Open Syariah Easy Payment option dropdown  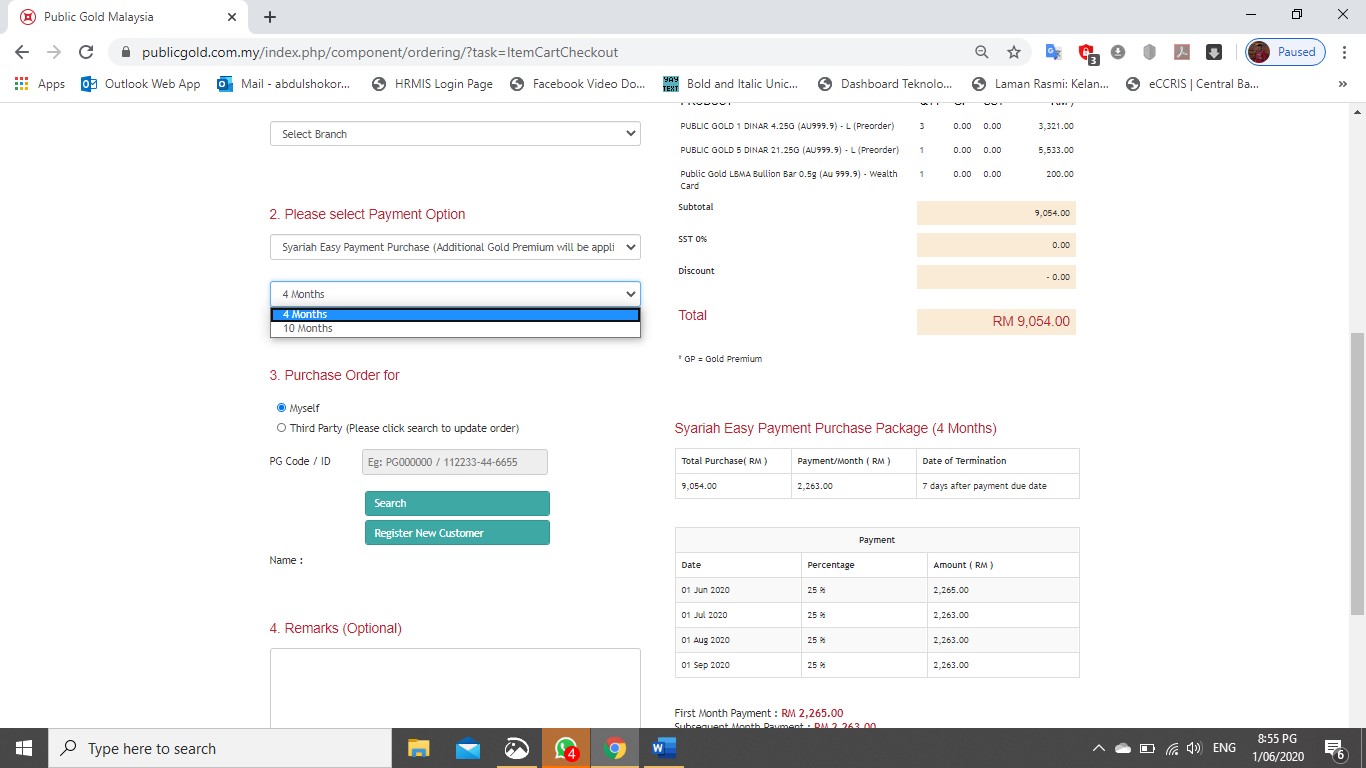tap(455, 247)
